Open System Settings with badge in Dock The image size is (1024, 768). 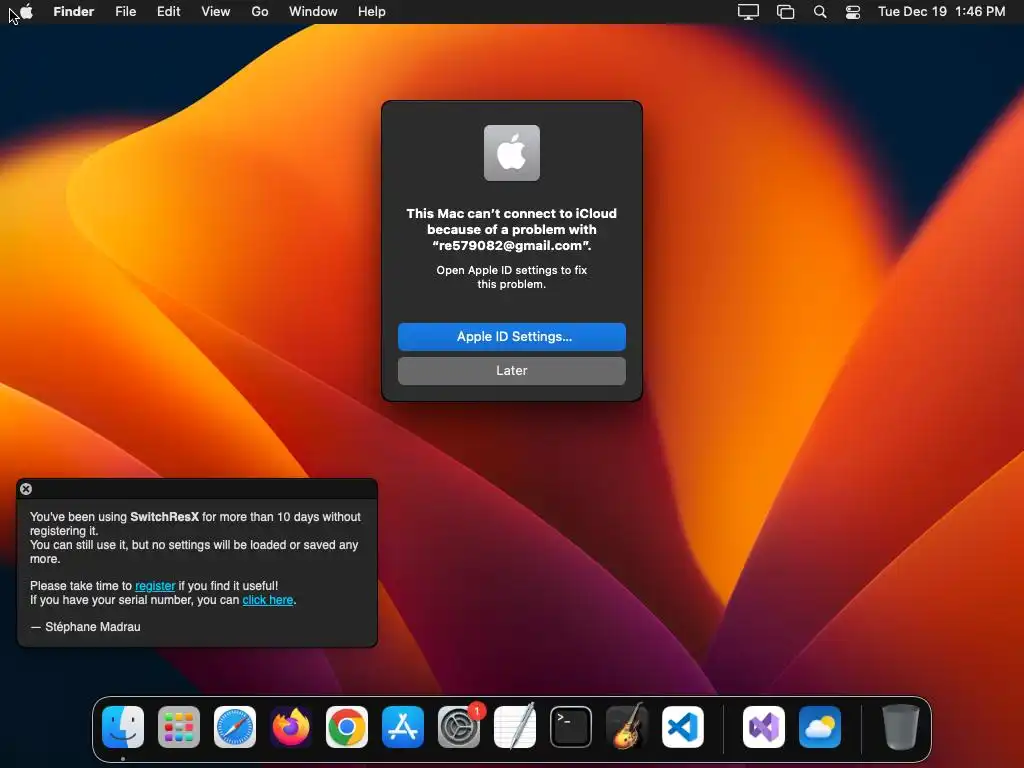click(x=459, y=727)
